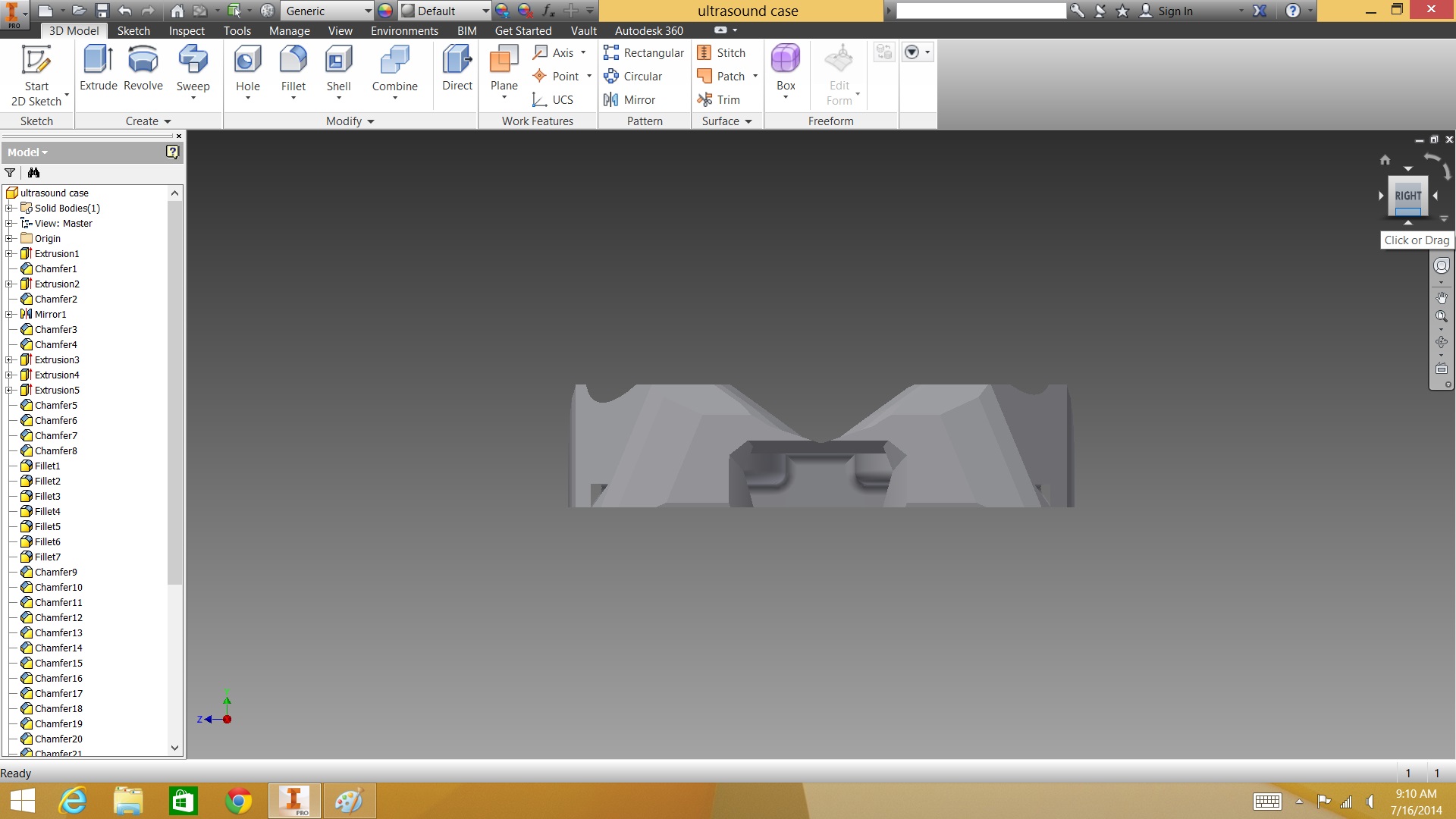Open the appearance color wheel picker
The width and height of the screenshot is (1456, 819).
[x=385, y=11]
